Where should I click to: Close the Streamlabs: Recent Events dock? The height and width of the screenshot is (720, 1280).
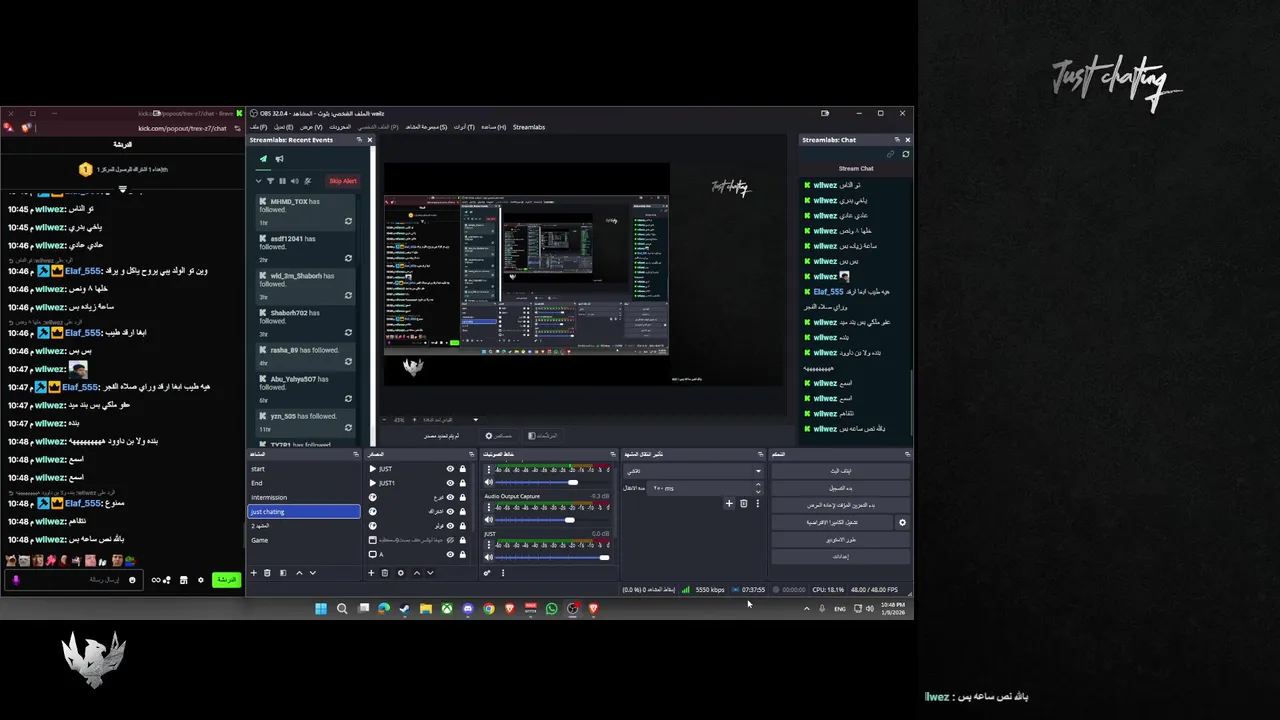[x=369, y=140]
